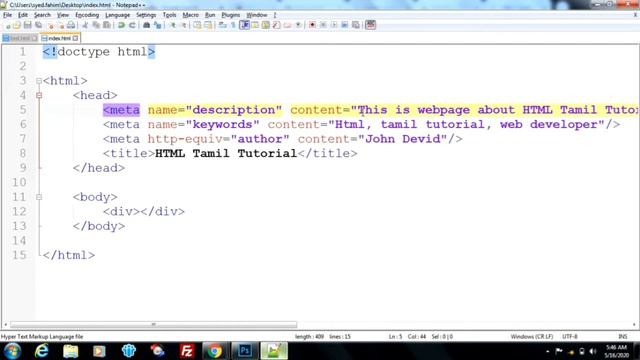The width and height of the screenshot is (640, 360).
Task: Toggle INS insert mode in status bar
Action: tap(622, 337)
